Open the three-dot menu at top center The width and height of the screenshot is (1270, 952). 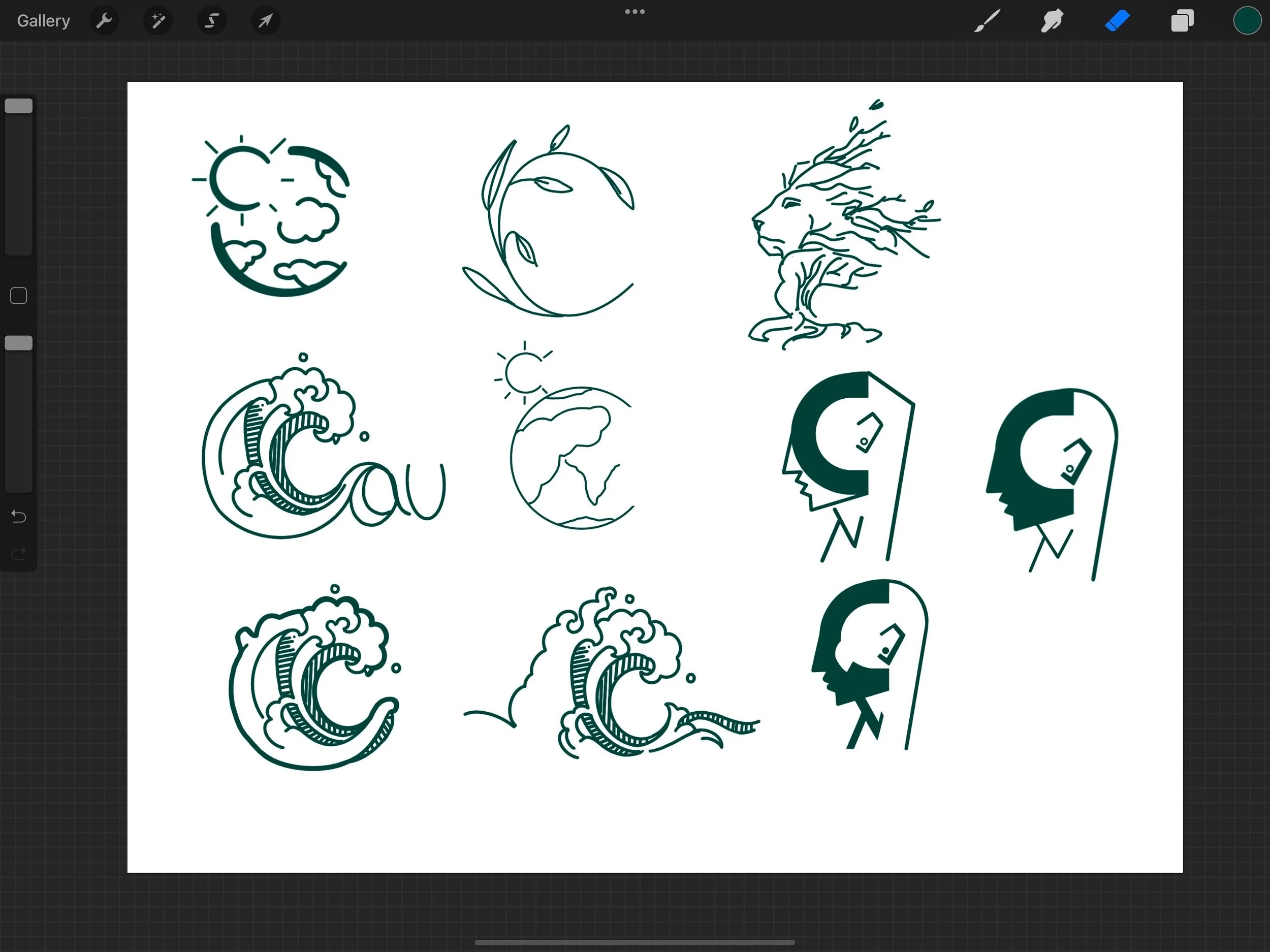click(x=635, y=12)
